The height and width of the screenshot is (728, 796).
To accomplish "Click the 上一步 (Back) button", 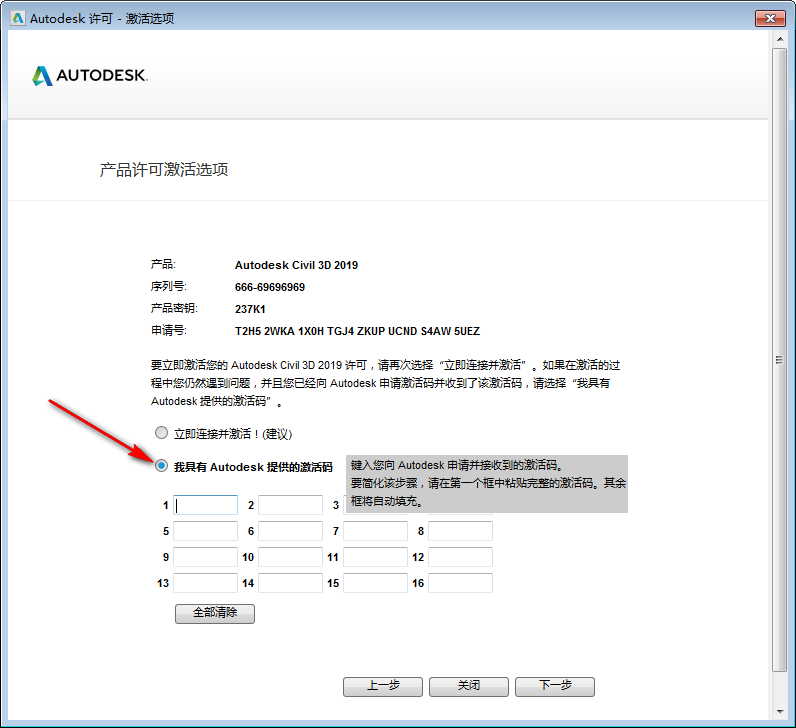I will (x=383, y=686).
